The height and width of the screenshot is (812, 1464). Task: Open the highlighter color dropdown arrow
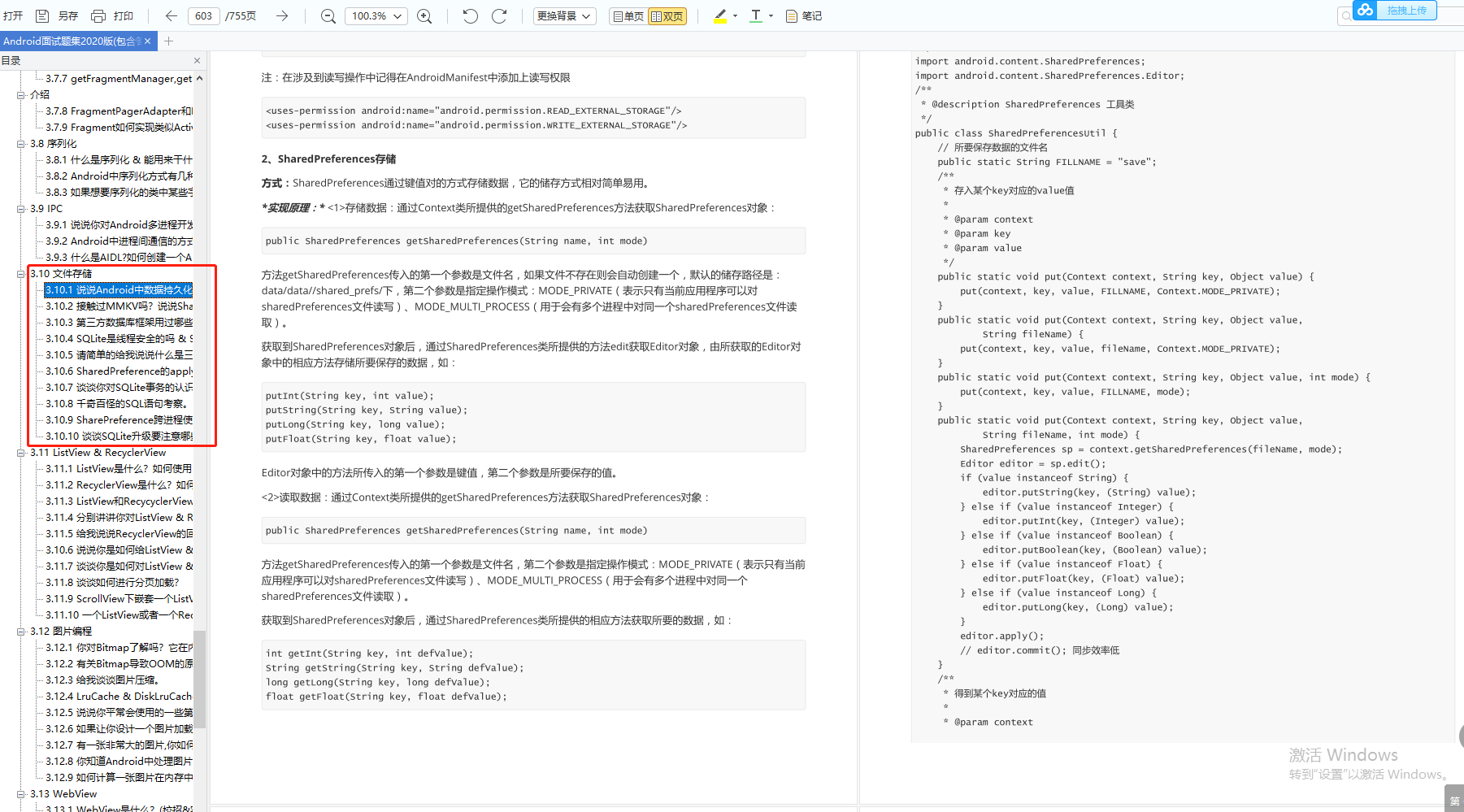coord(735,15)
